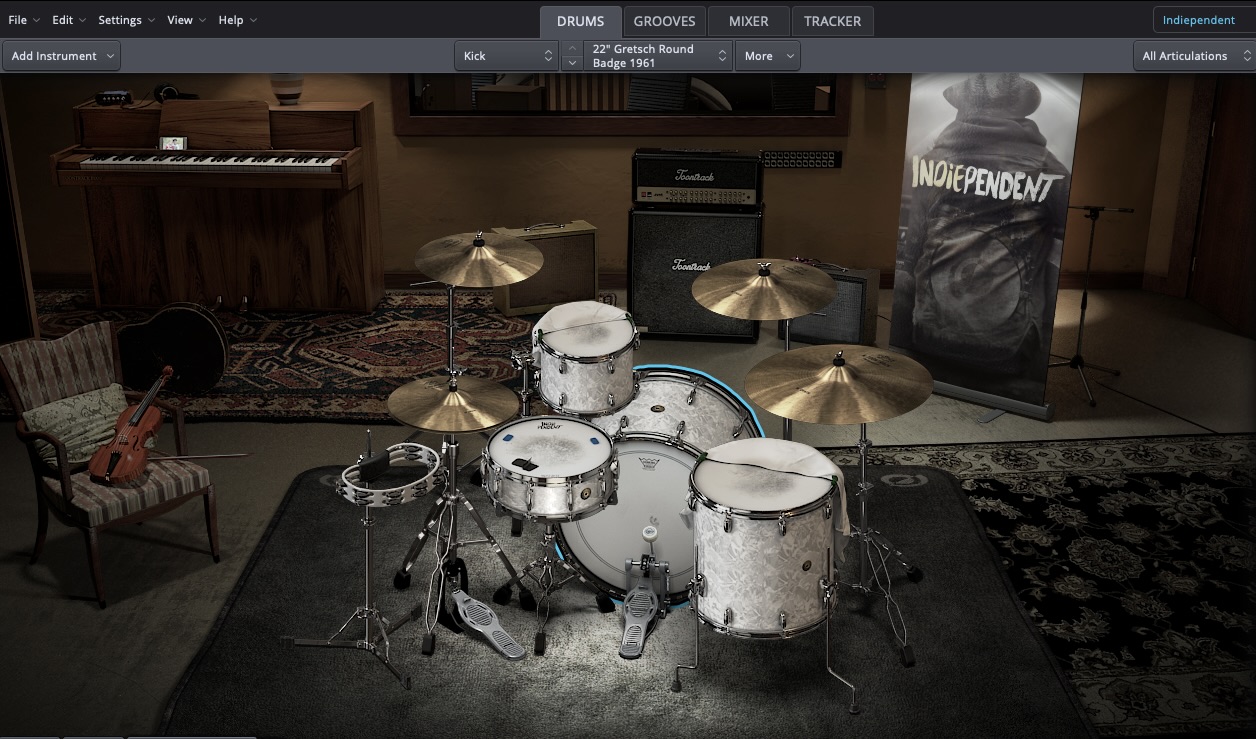Image resolution: width=1256 pixels, height=739 pixels.
Task: Select the snare drum in the kit
Action: (x=549, y=469)
